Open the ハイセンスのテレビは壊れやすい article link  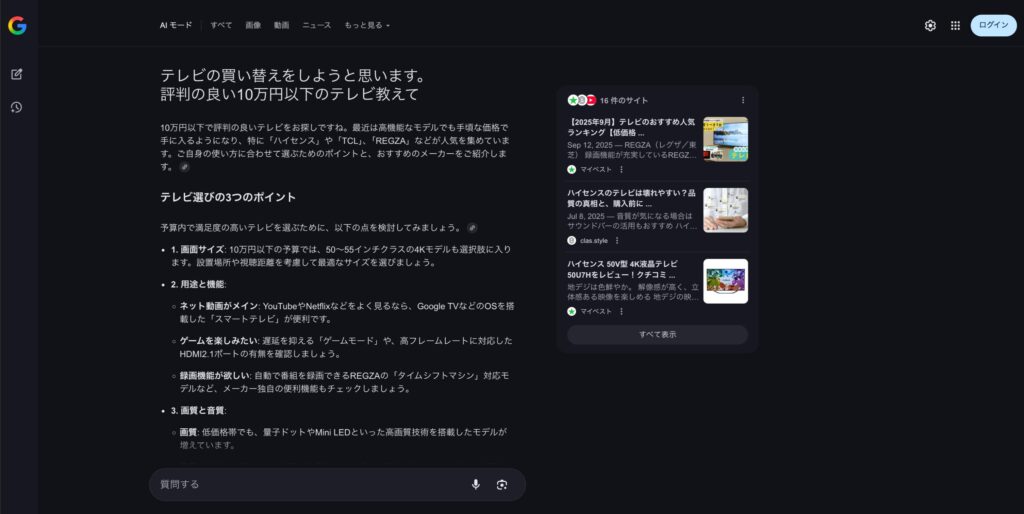tap(630, 197)
